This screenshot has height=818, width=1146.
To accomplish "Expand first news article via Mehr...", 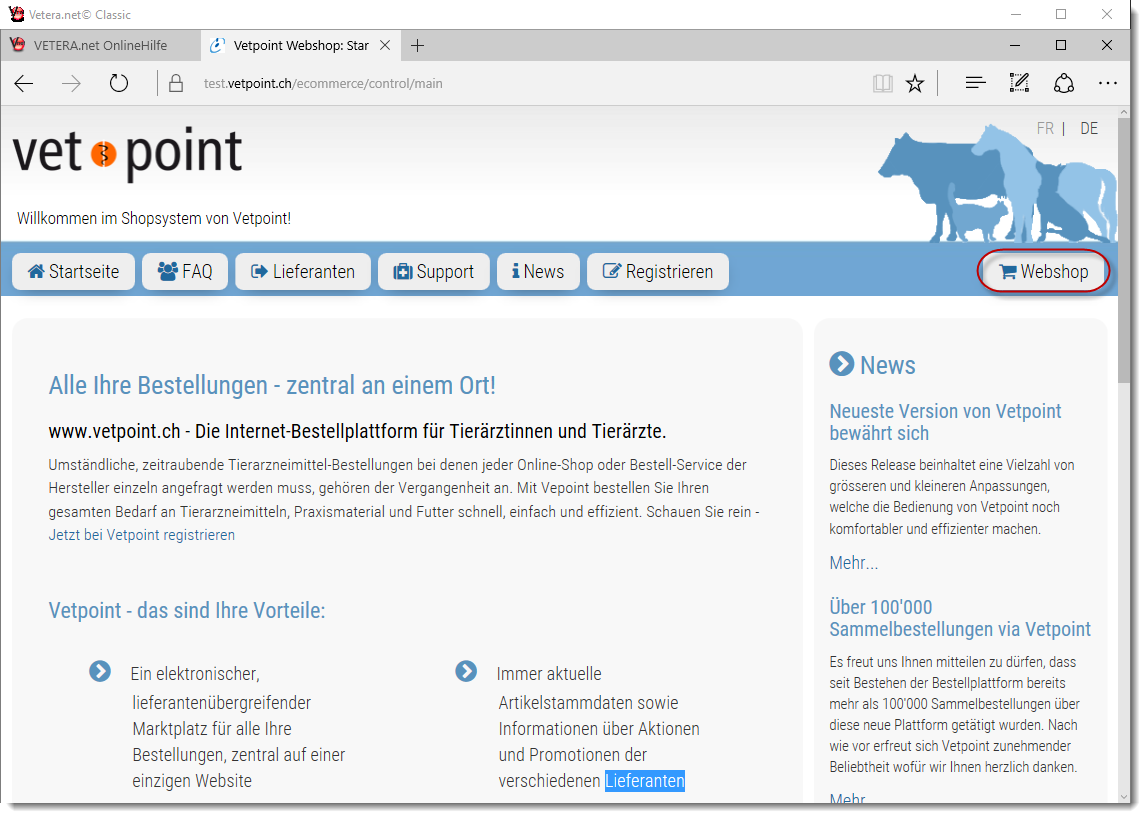I will (x=853, y=563).
